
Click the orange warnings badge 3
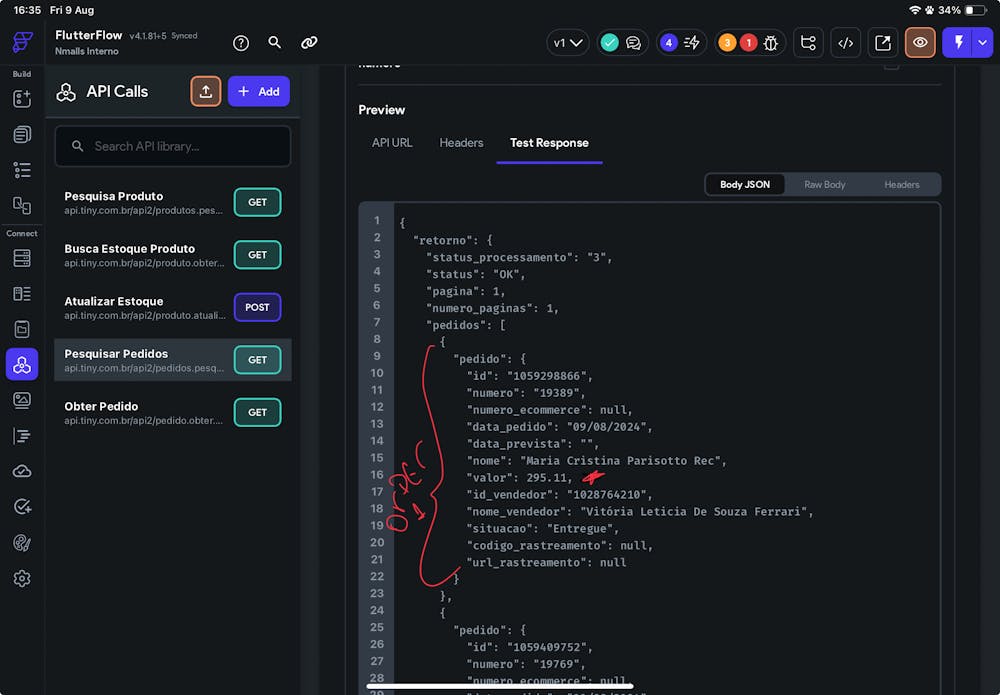point(727,43)
